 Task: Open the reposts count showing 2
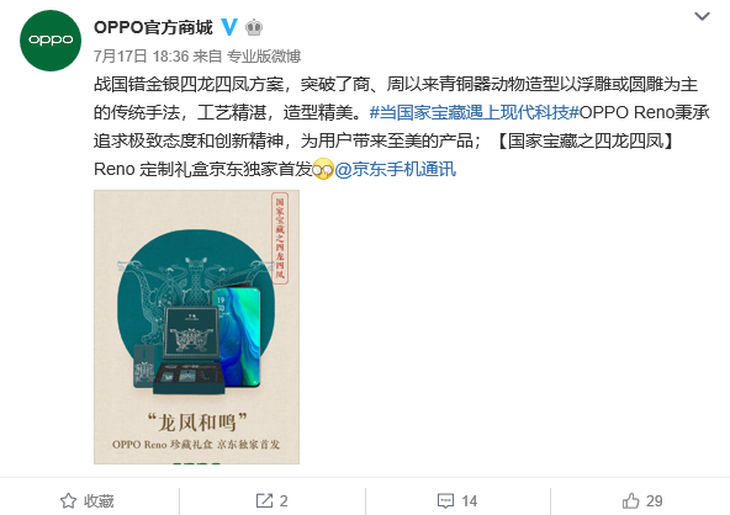(x=284, y=501)
